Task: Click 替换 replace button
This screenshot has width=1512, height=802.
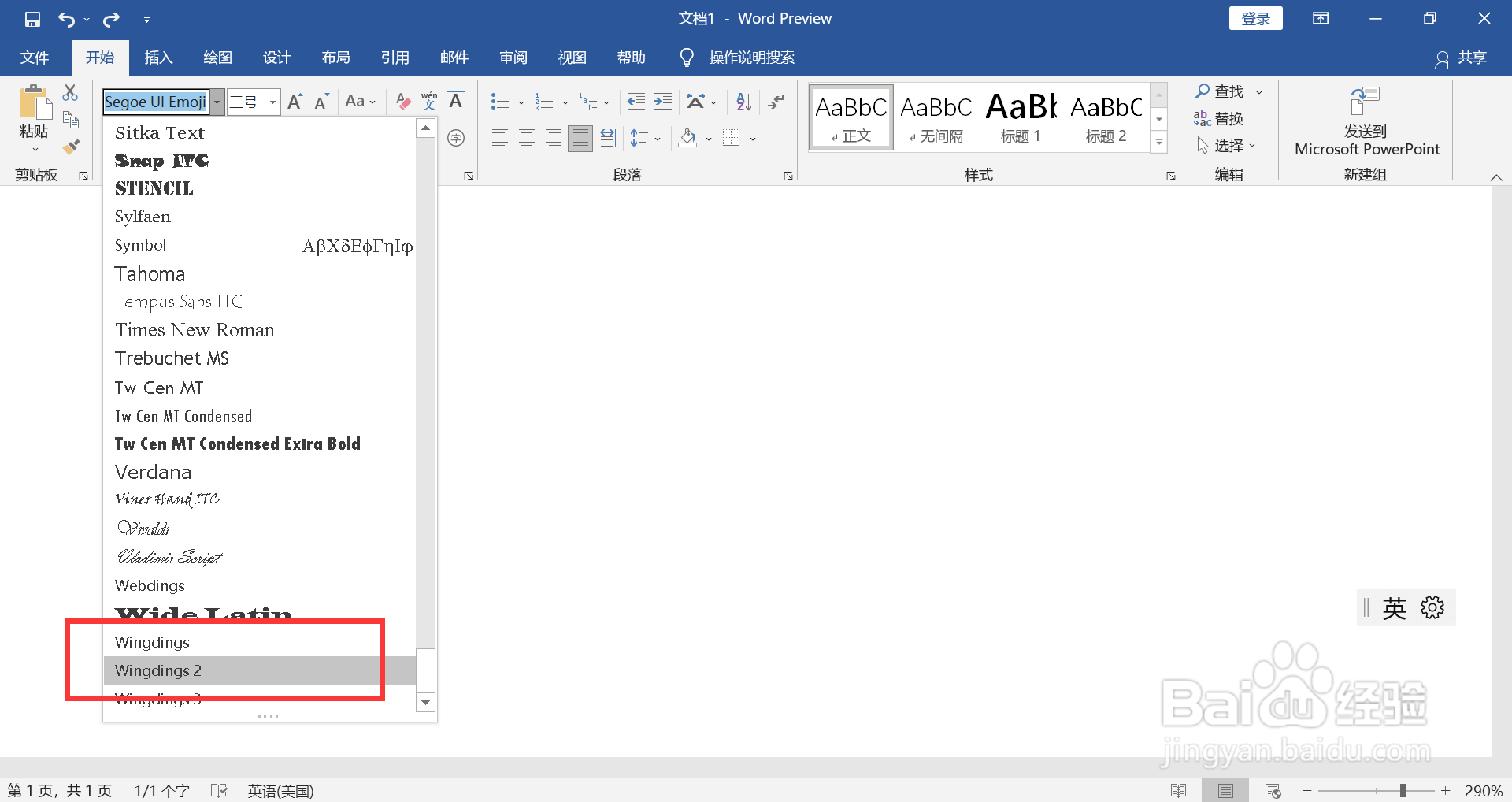Action: [1219, 119]
